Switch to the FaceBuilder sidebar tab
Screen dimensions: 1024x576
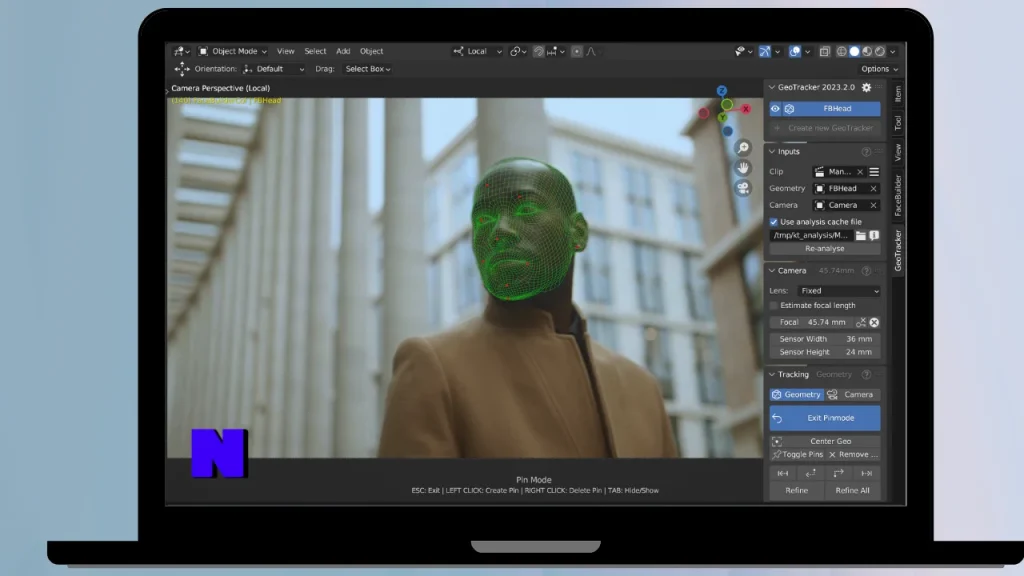pyautogui.click(x=898, y=195)
